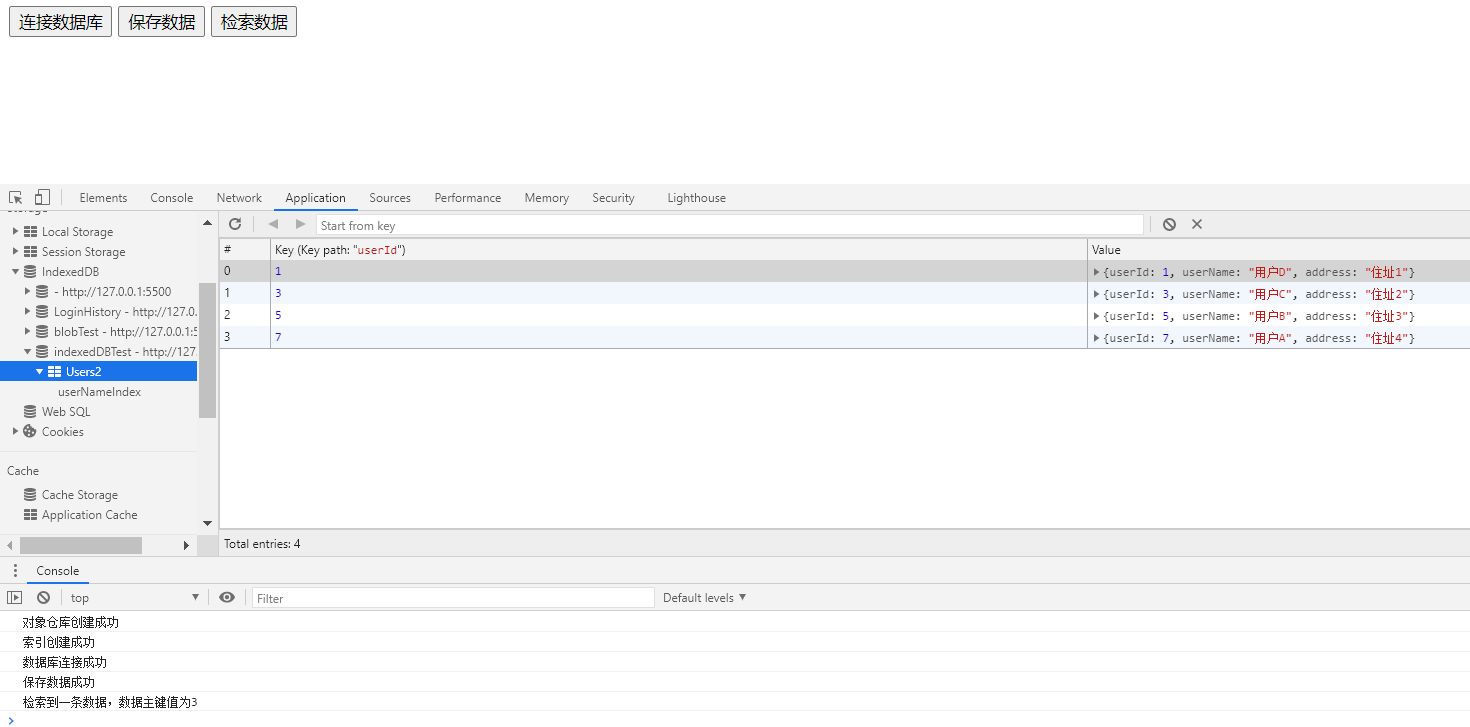
Task: Toggle the device toolbar icon
Action: pos(42,198)
